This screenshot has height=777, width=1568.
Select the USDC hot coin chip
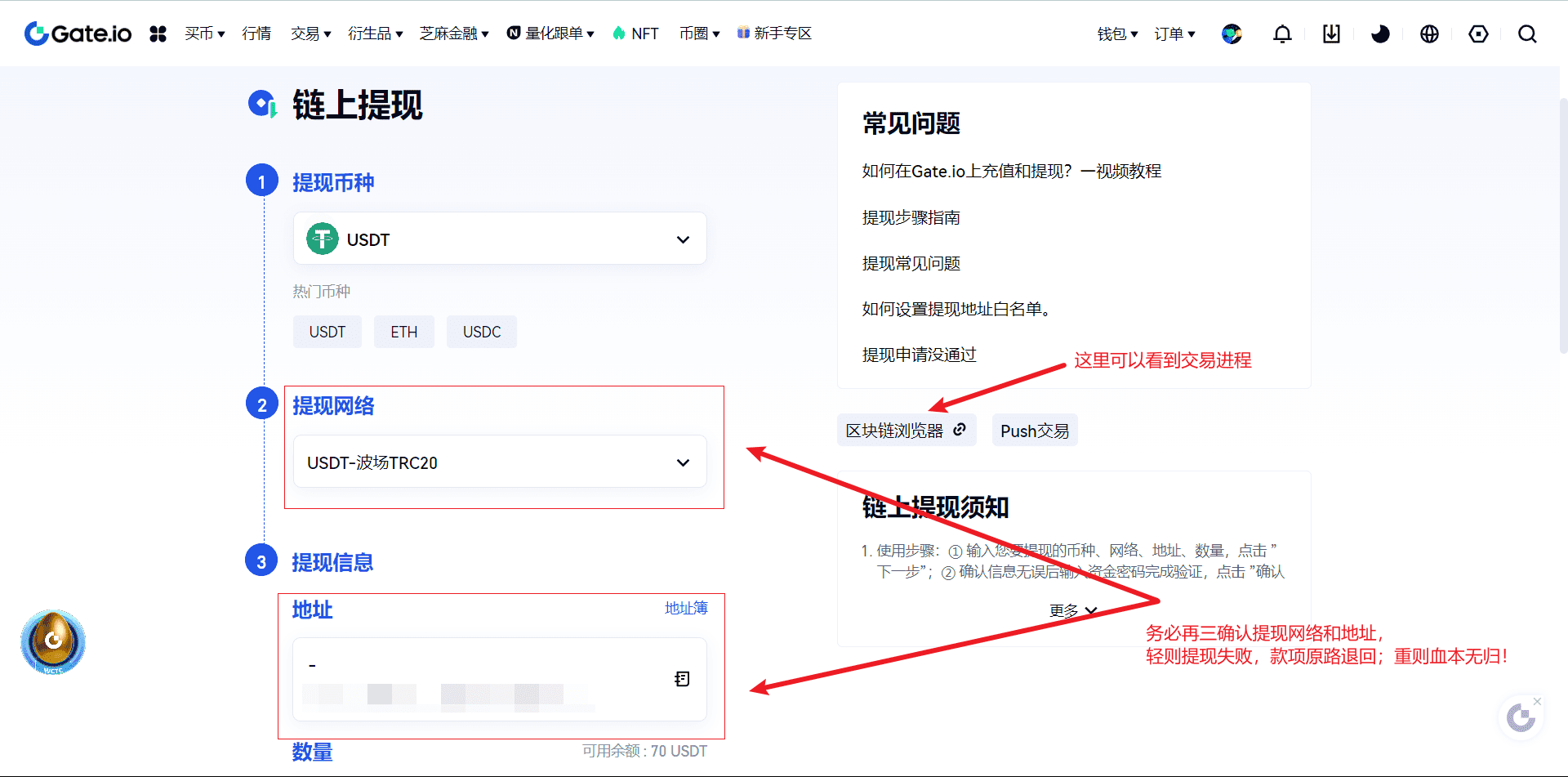point(482,332)
